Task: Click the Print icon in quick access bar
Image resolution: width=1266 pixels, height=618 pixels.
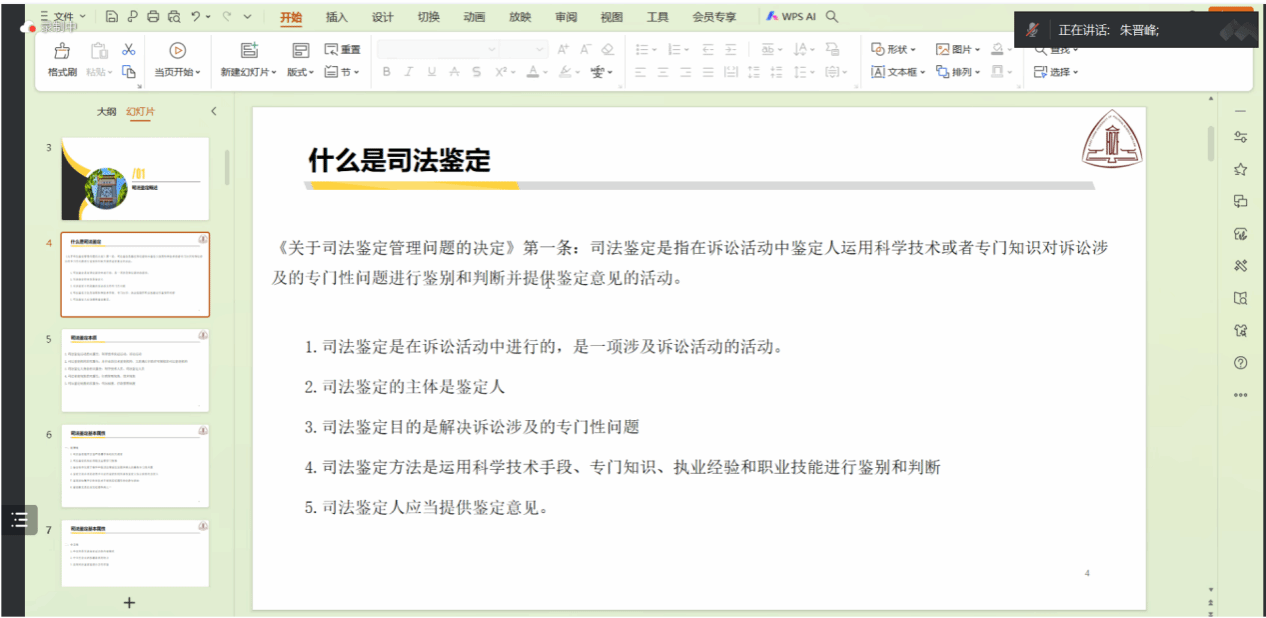Action: point(153,17)
